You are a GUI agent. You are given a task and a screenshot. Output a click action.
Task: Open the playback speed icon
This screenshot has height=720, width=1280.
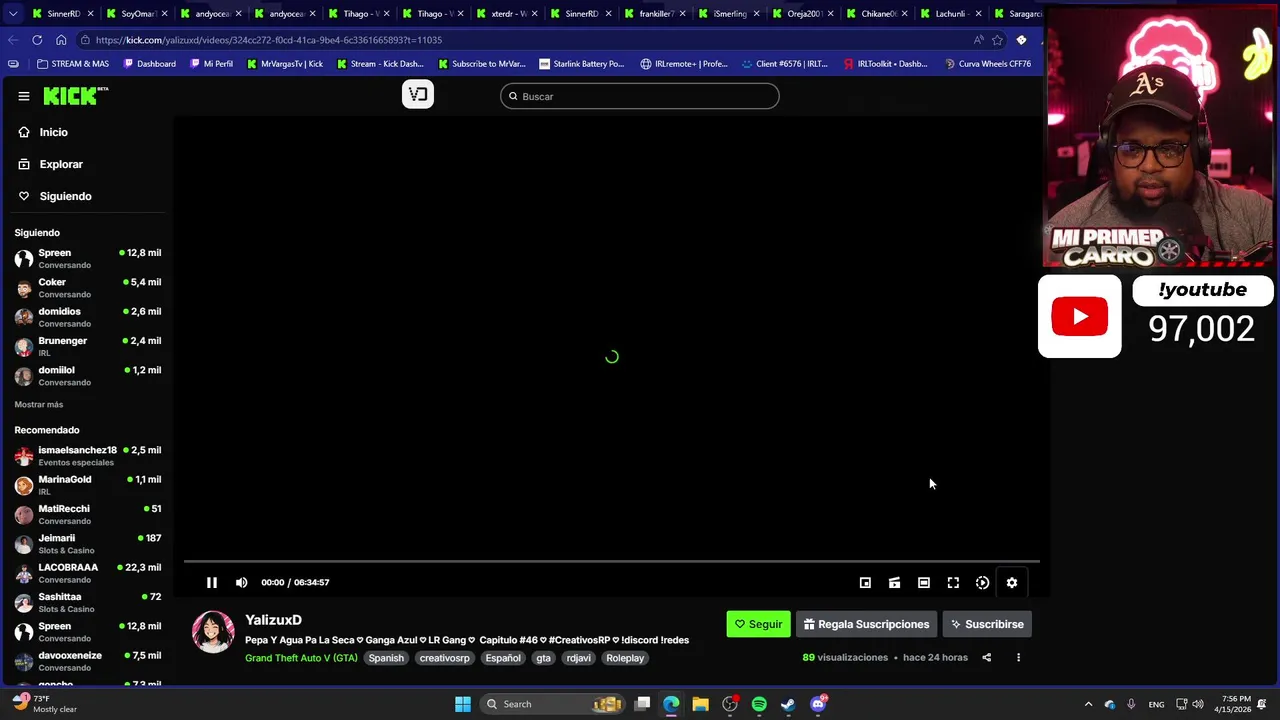pos(982,583)
